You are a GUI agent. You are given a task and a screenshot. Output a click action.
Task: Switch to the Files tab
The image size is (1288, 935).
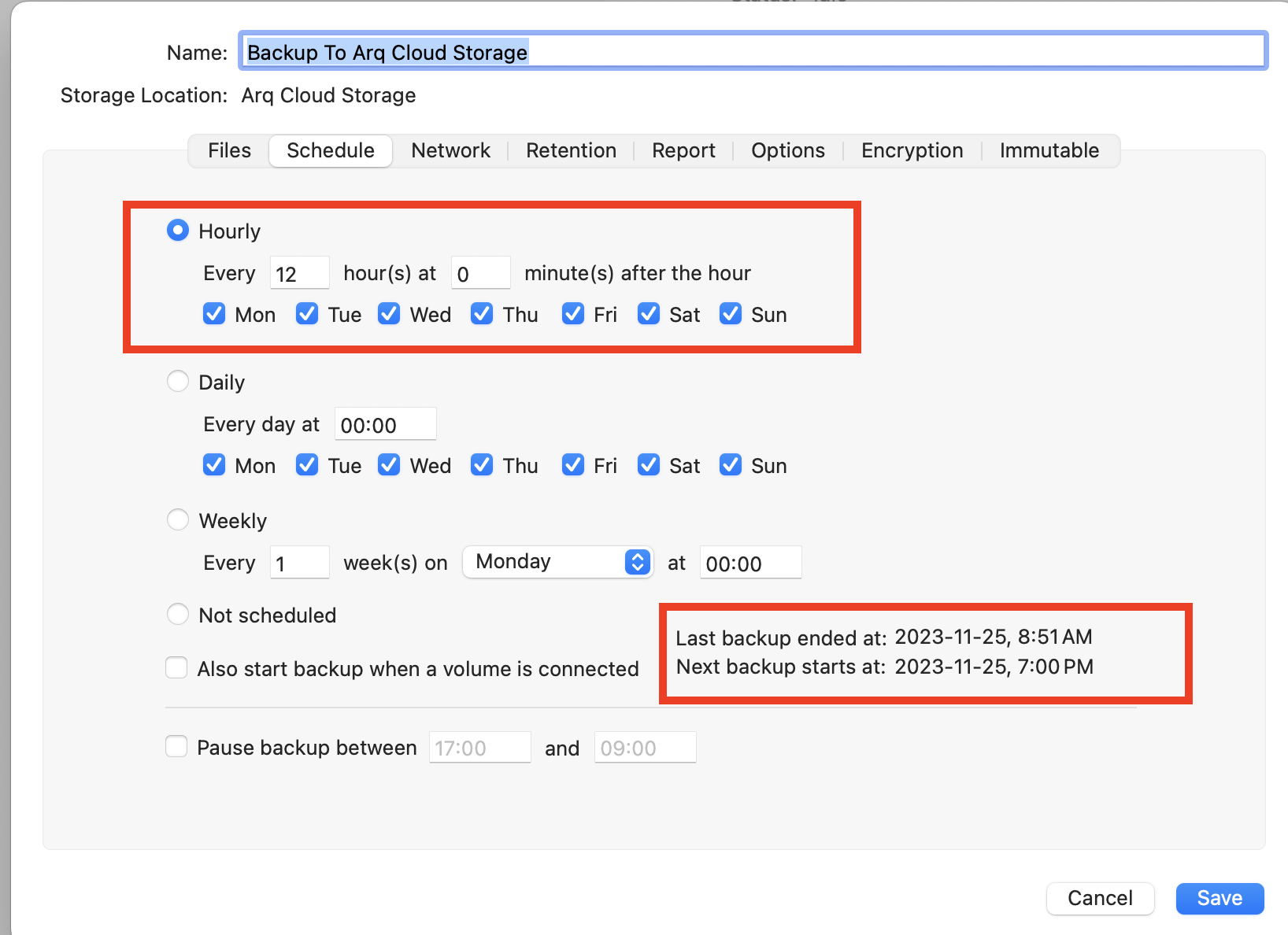229,150
